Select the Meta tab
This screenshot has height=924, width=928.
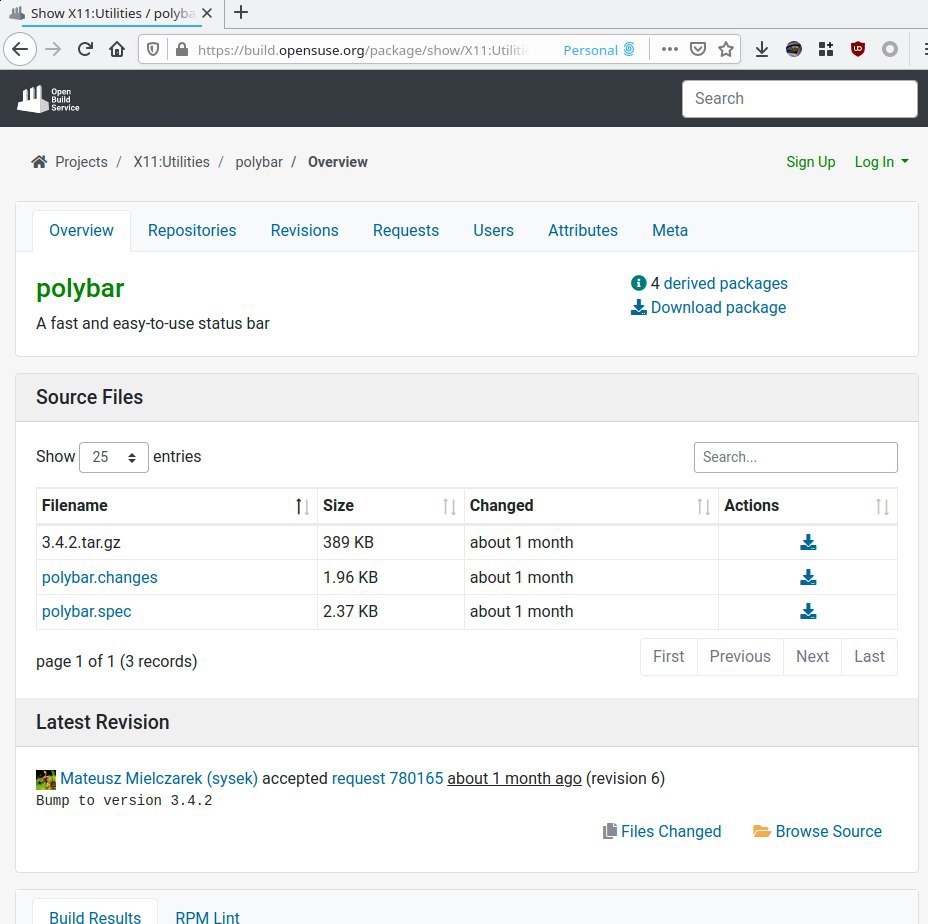coord(669,230)
